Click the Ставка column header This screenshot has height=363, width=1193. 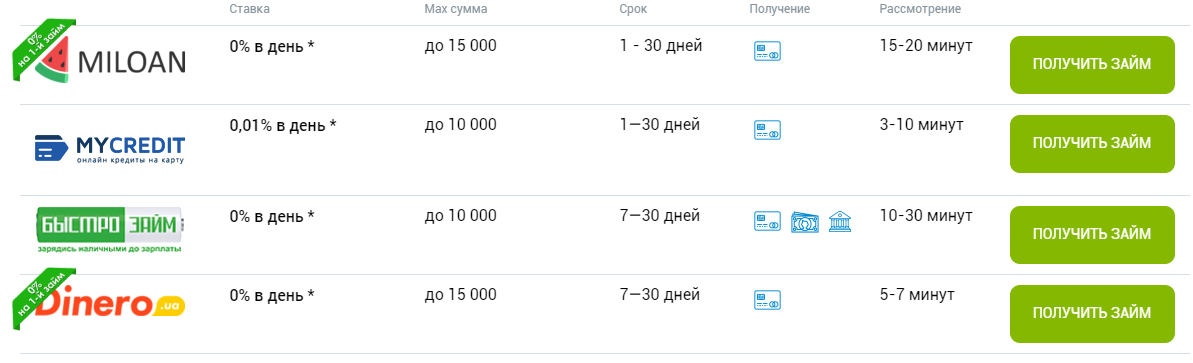click(x=250, y=9)
